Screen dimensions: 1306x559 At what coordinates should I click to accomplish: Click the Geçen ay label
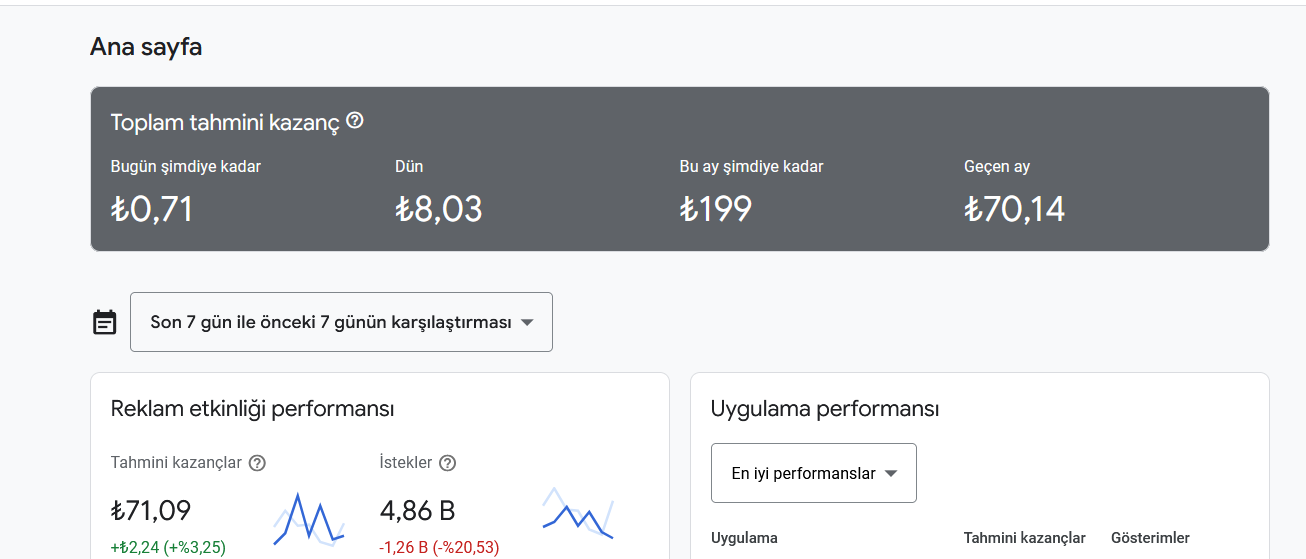point(997,167)
